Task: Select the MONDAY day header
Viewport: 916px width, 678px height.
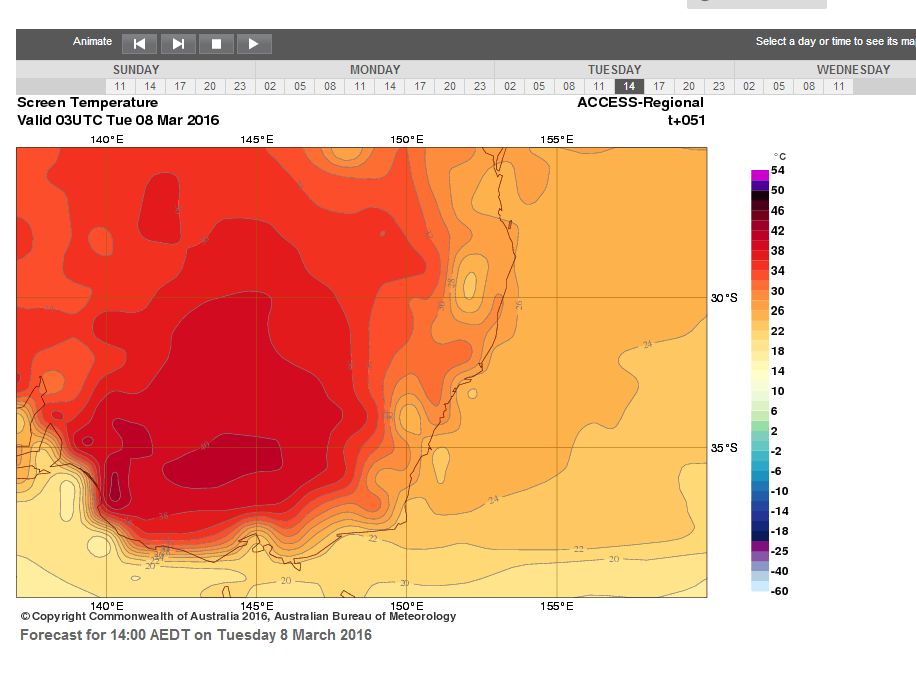Action: click(375, 70)
